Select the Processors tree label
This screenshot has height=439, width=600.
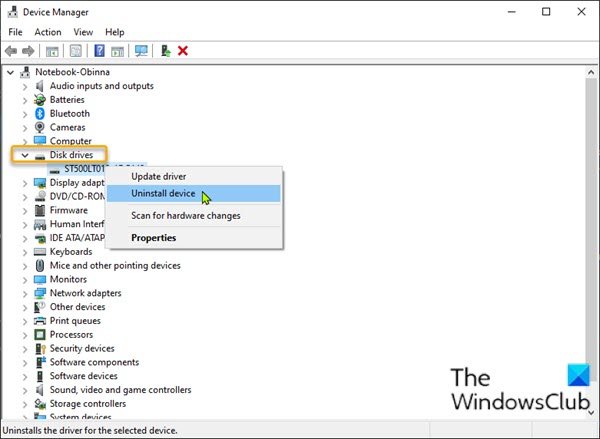click(x=71, y=335)
